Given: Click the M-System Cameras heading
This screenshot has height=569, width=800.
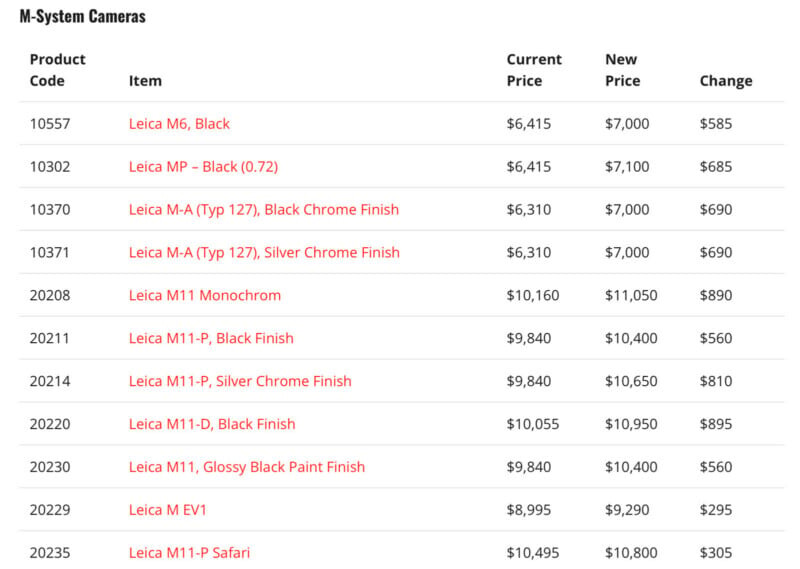Looking at the screenshot, I should coord(82,17).
